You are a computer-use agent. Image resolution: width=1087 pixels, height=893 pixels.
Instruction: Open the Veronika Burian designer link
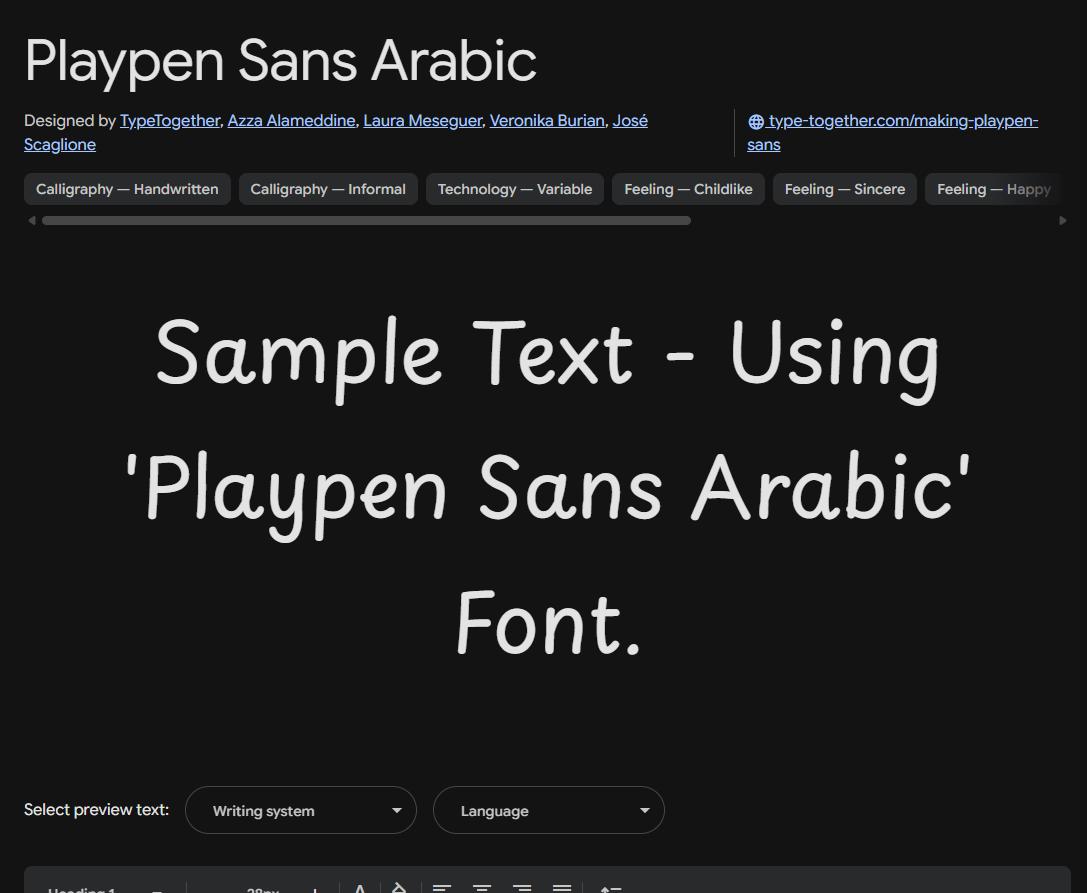pos(547,121)
